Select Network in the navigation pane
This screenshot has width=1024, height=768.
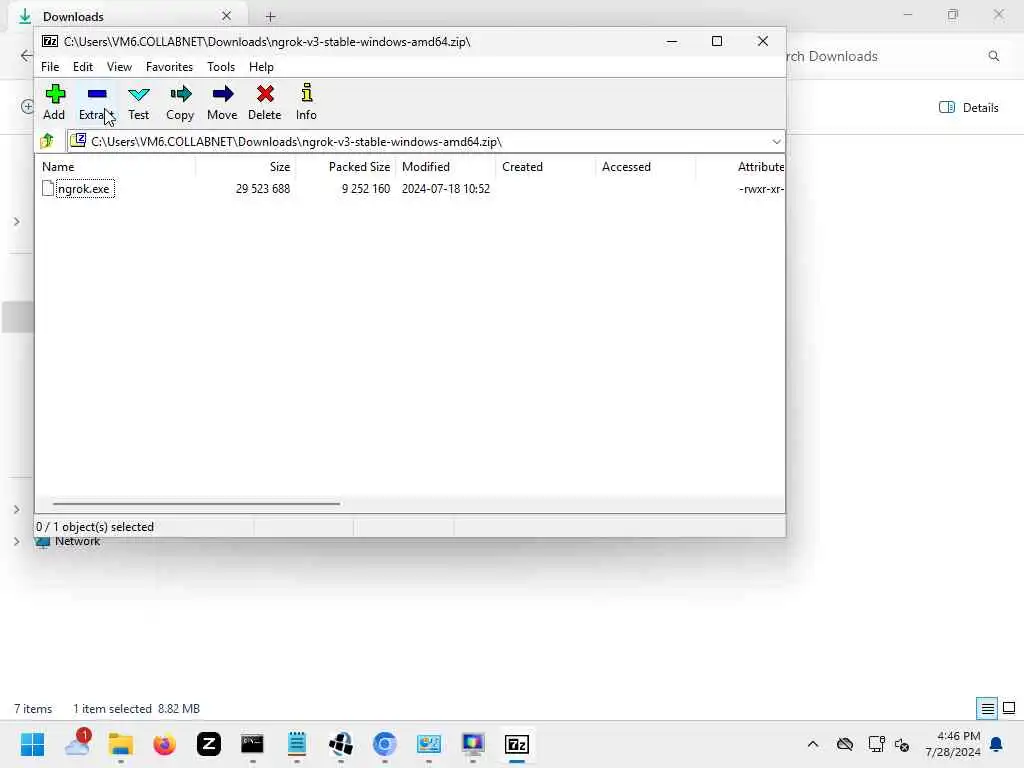tap(77, 541)
